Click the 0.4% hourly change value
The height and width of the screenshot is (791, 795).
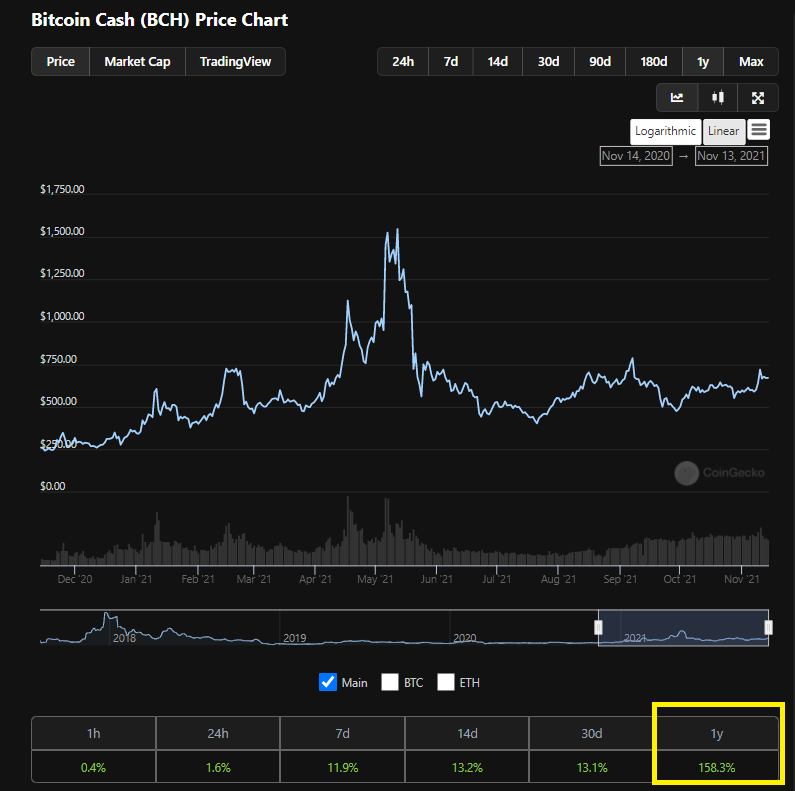coord(93,767)
